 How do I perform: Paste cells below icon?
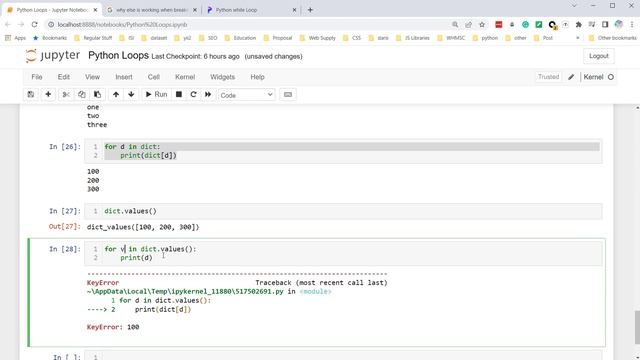coord(97,95)
